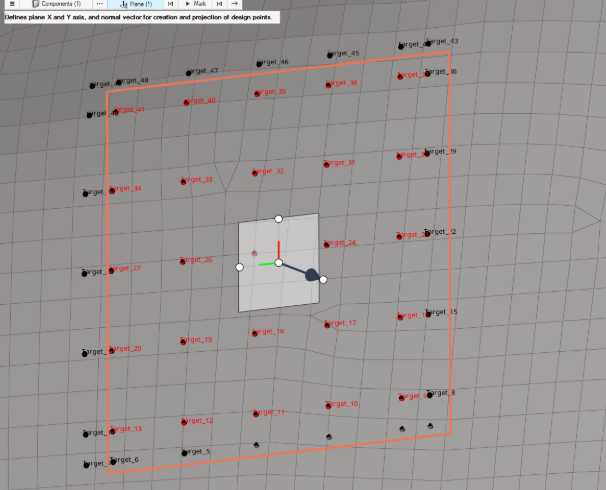Select the Target_10 design point
The height and width of the screenshot is (490, 606).
(328, 406)
